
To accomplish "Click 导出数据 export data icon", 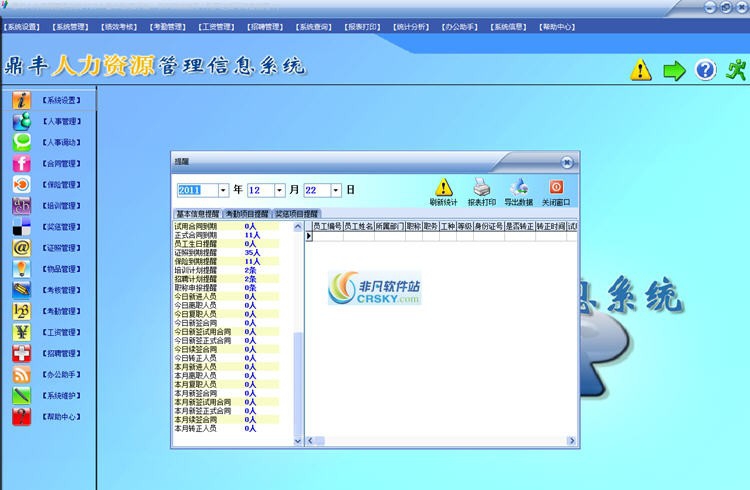I will (x=518, y=192).
